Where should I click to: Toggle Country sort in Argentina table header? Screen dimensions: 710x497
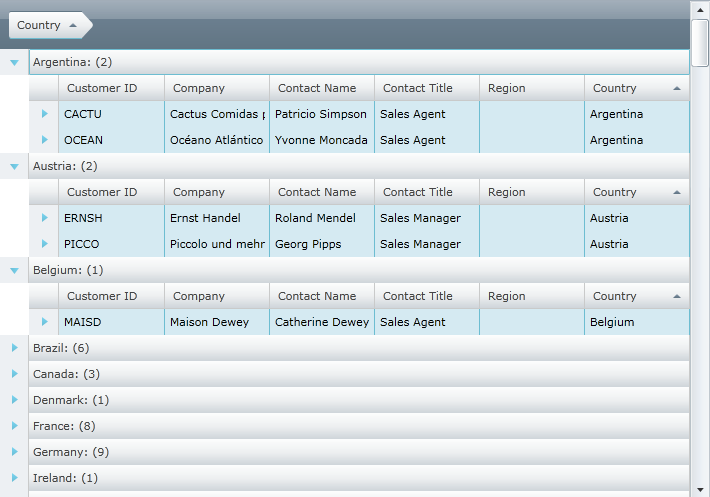[x=637, y=88]
